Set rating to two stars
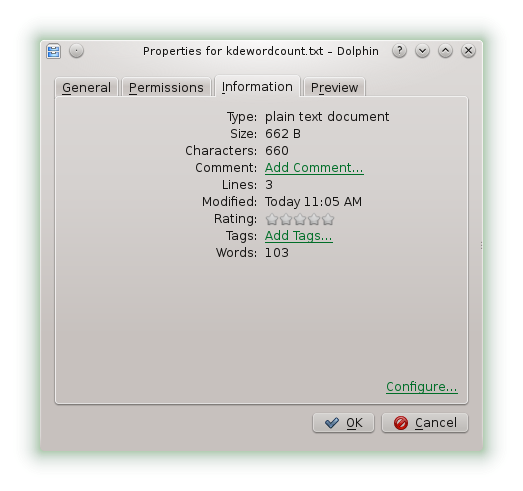The width and height of the screenshot is (523, 491). [x=286, y=219]
